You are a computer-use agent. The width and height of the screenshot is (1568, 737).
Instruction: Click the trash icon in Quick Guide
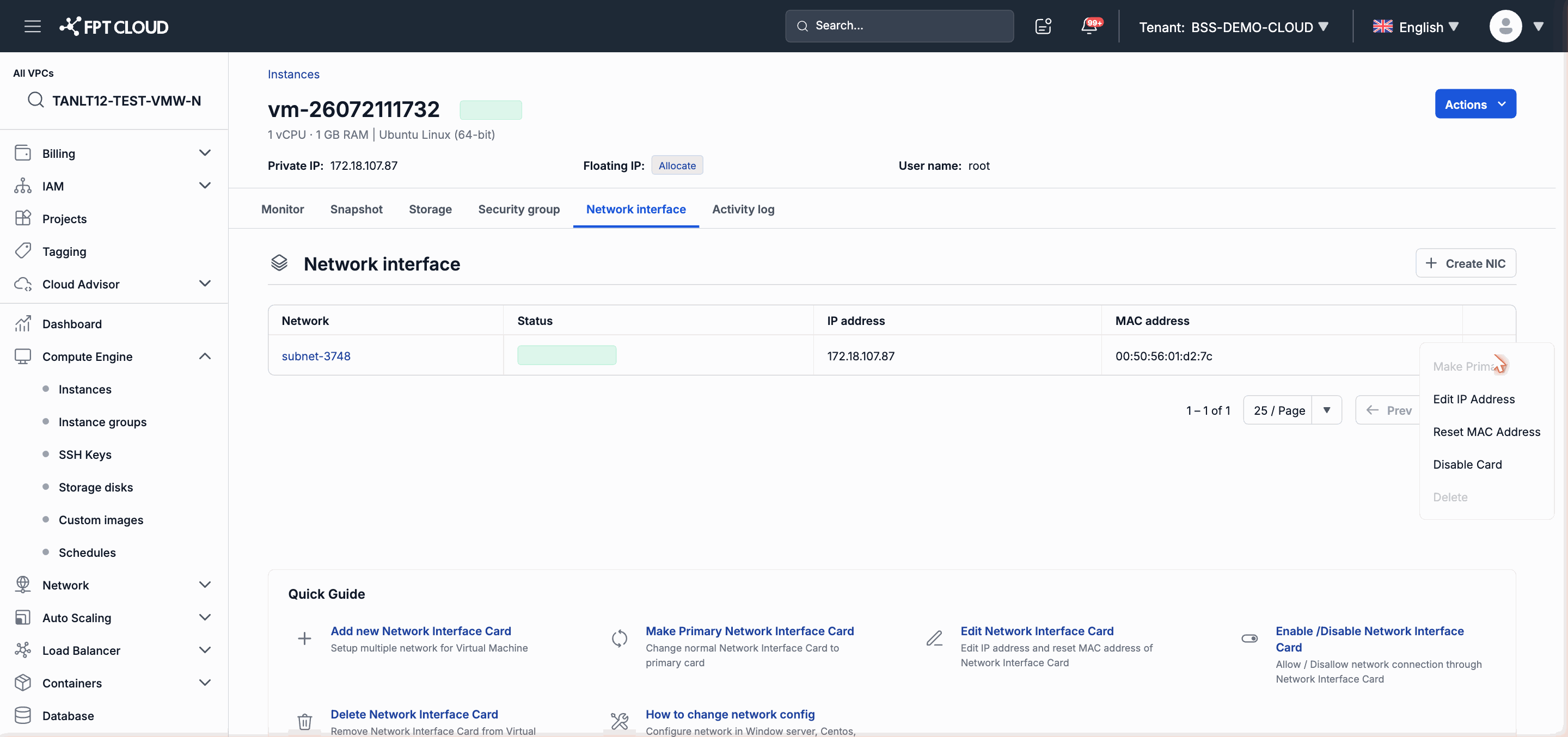[x=304, y=721]
